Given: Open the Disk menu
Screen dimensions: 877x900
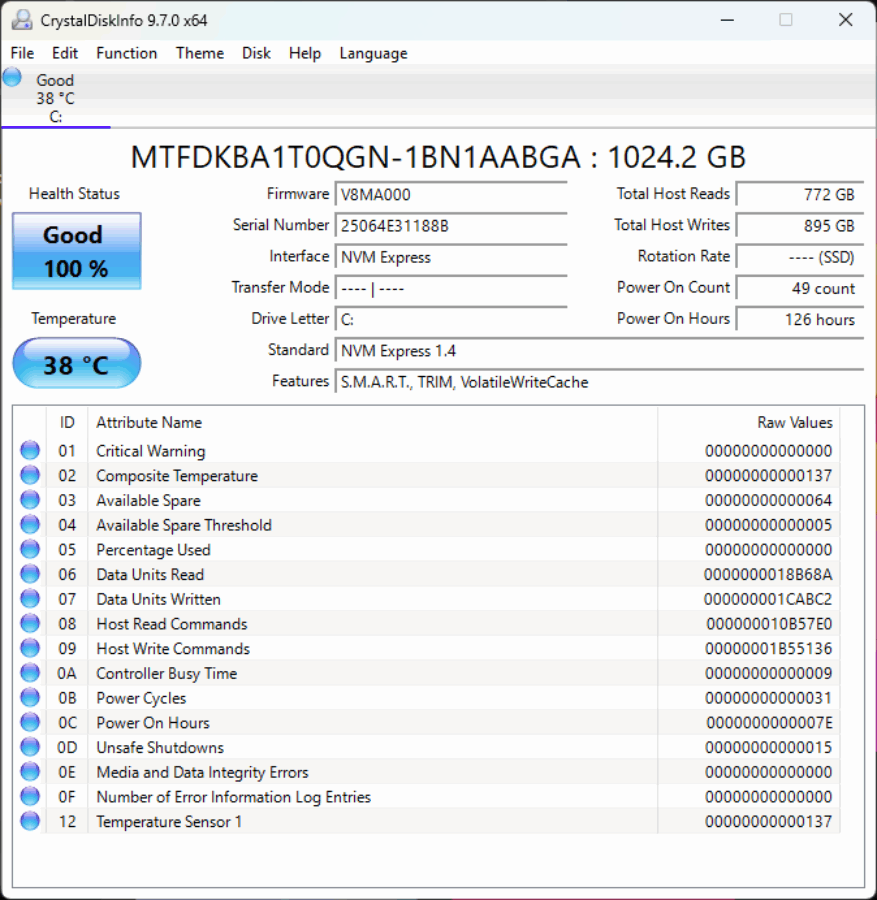Looking at the screenshot, I should pos(256,53).
